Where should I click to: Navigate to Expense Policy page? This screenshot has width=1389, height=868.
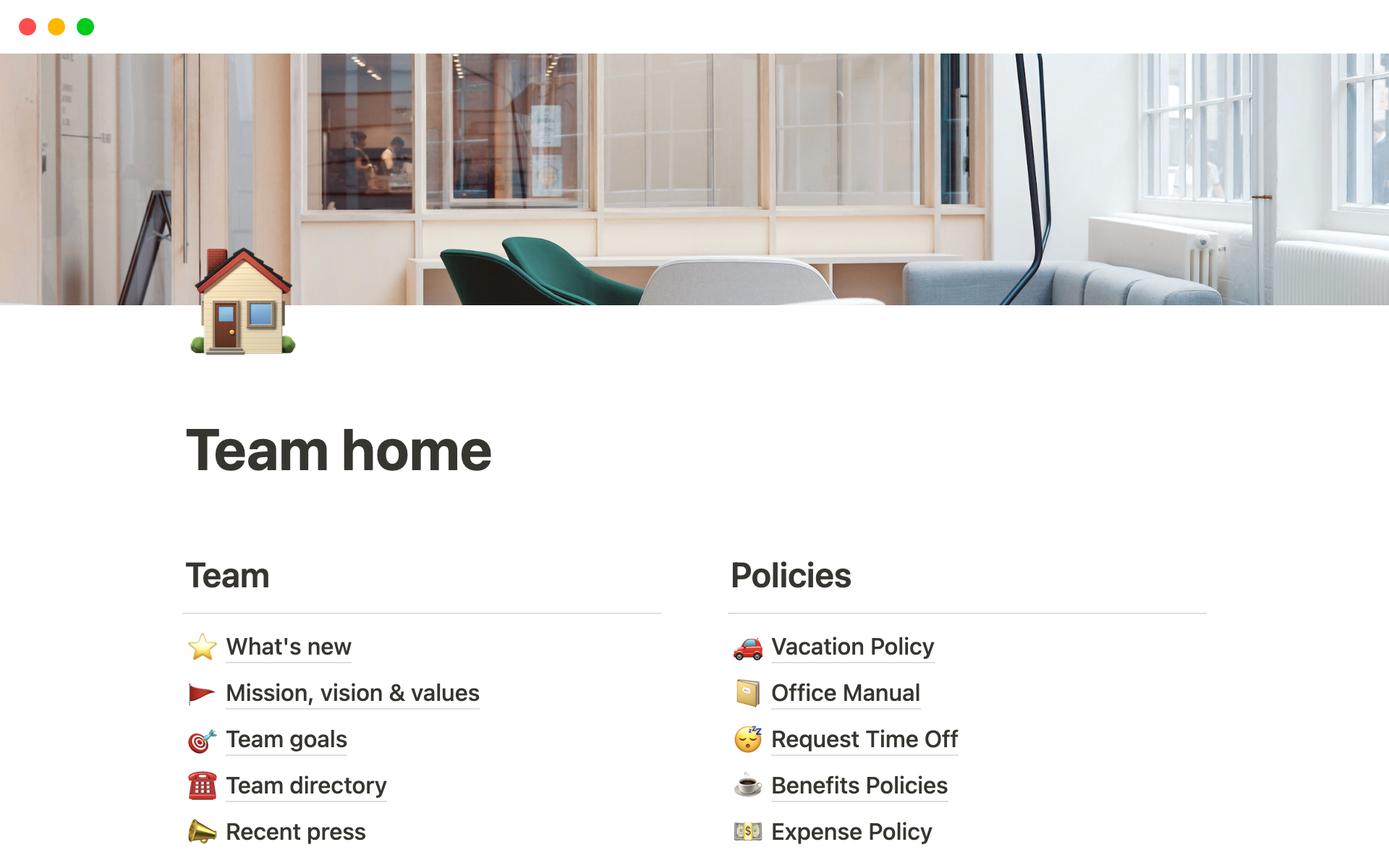tap(852, 831)
